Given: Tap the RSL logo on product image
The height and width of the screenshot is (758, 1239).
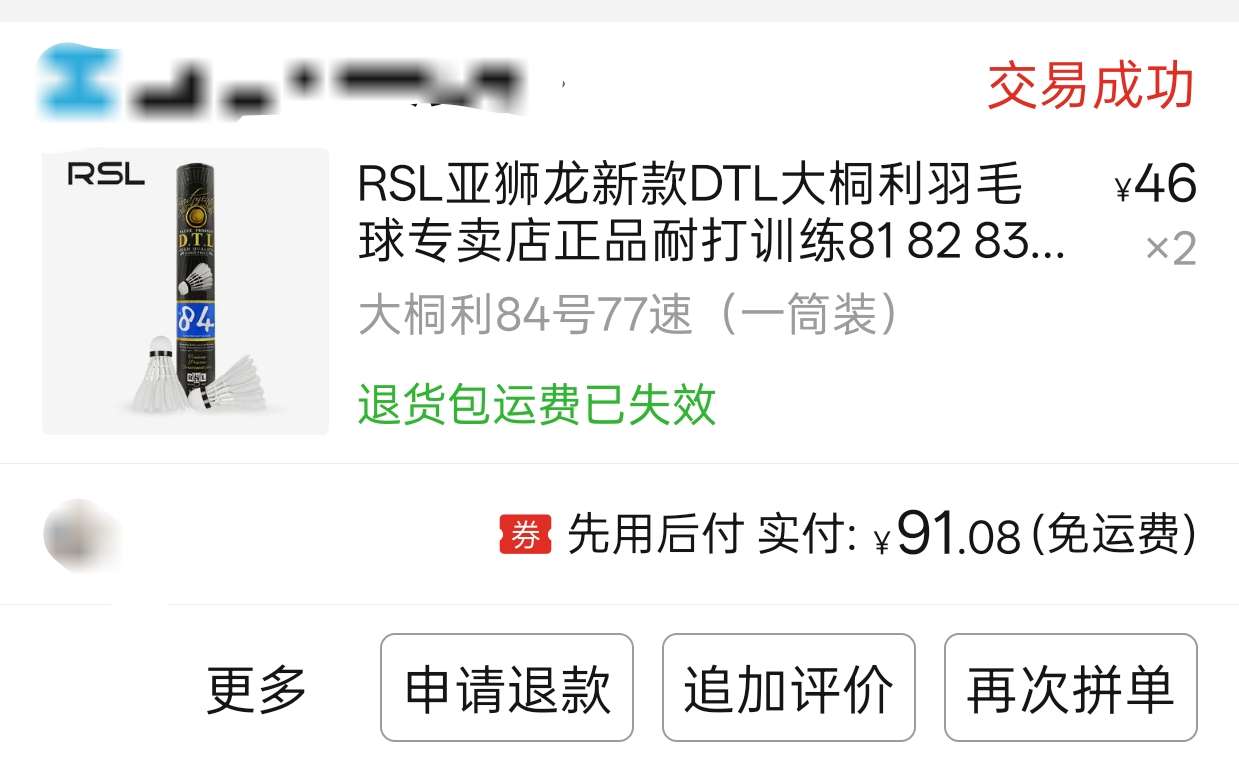Looking at the screenshot, I should coord(106,175).
